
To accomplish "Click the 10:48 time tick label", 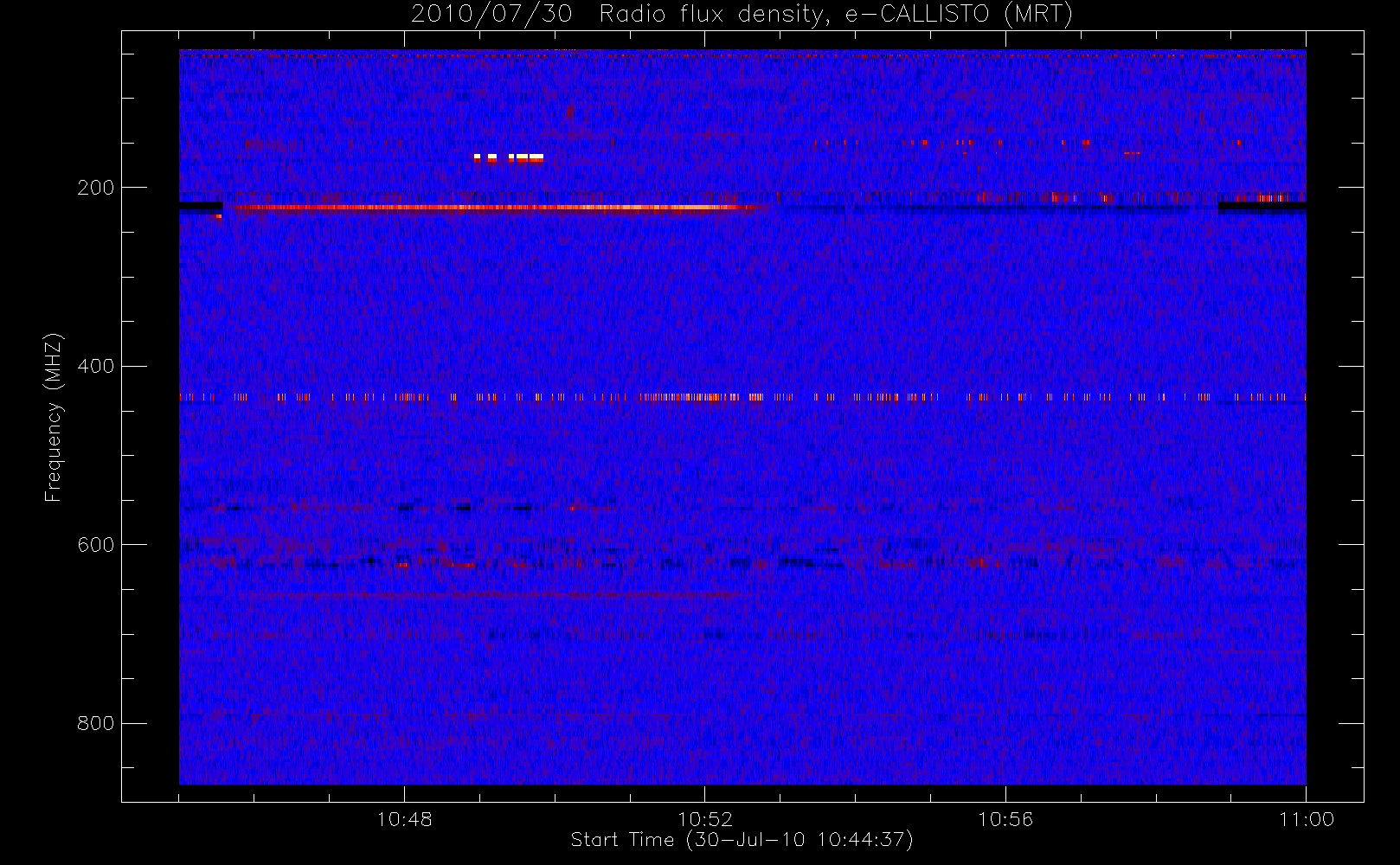I will point(404,819).
